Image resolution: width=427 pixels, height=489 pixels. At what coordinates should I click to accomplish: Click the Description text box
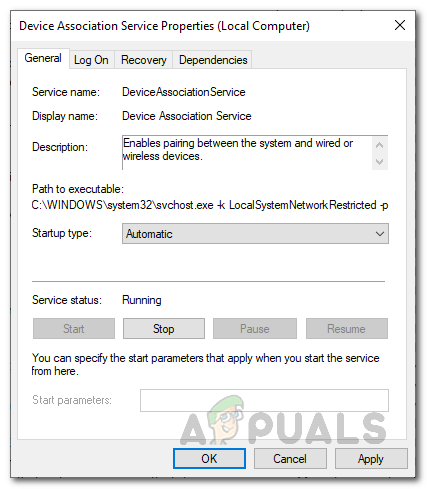(247, 153)
